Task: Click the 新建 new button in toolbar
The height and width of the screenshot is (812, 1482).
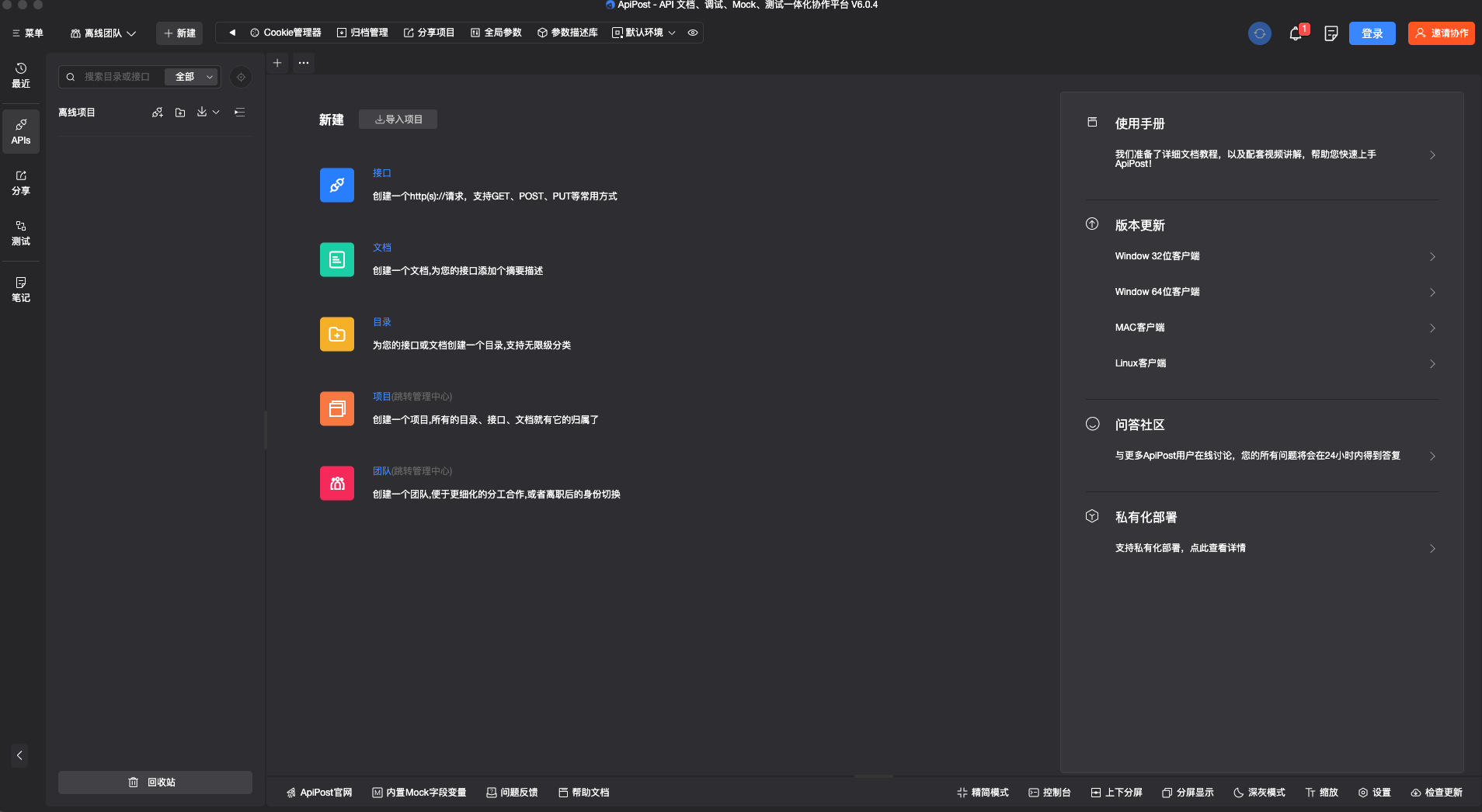Action: pos(179,33)
